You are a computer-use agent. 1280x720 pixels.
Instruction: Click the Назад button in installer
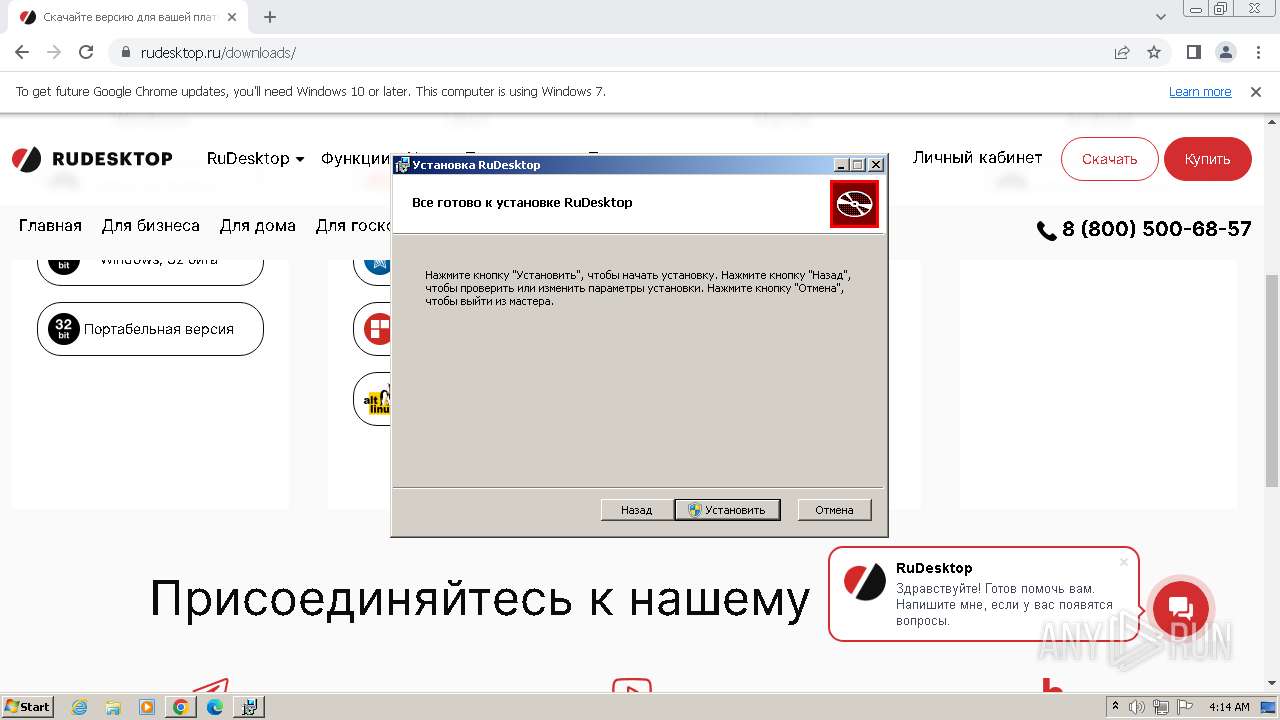(x=636, y=510)
